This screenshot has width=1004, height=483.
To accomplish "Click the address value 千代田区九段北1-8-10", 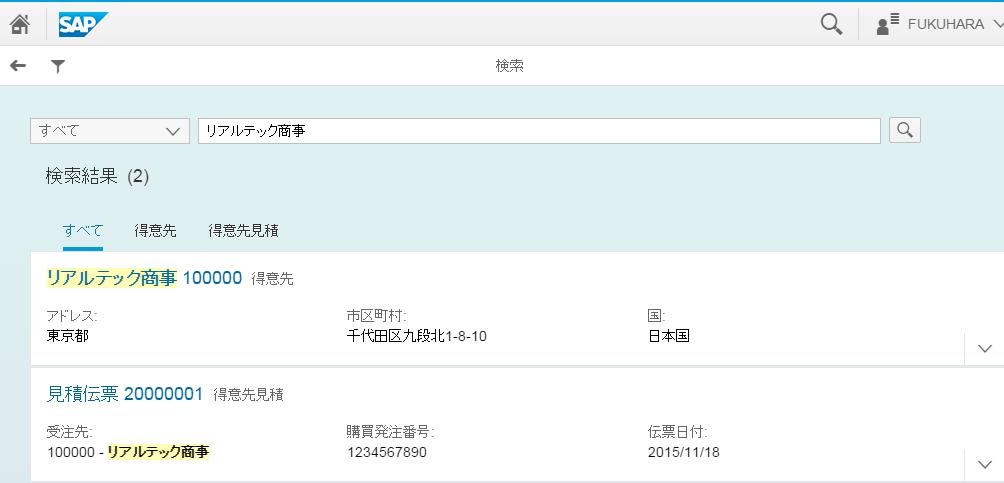I will pyautogui.click(x=417, y=336).
